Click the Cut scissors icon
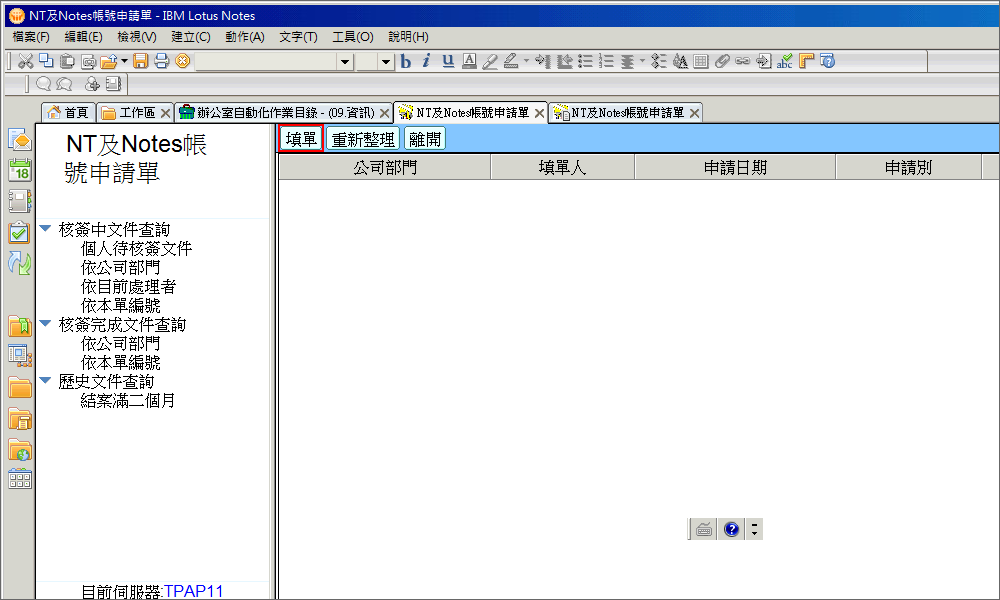 tap(26, 61)
